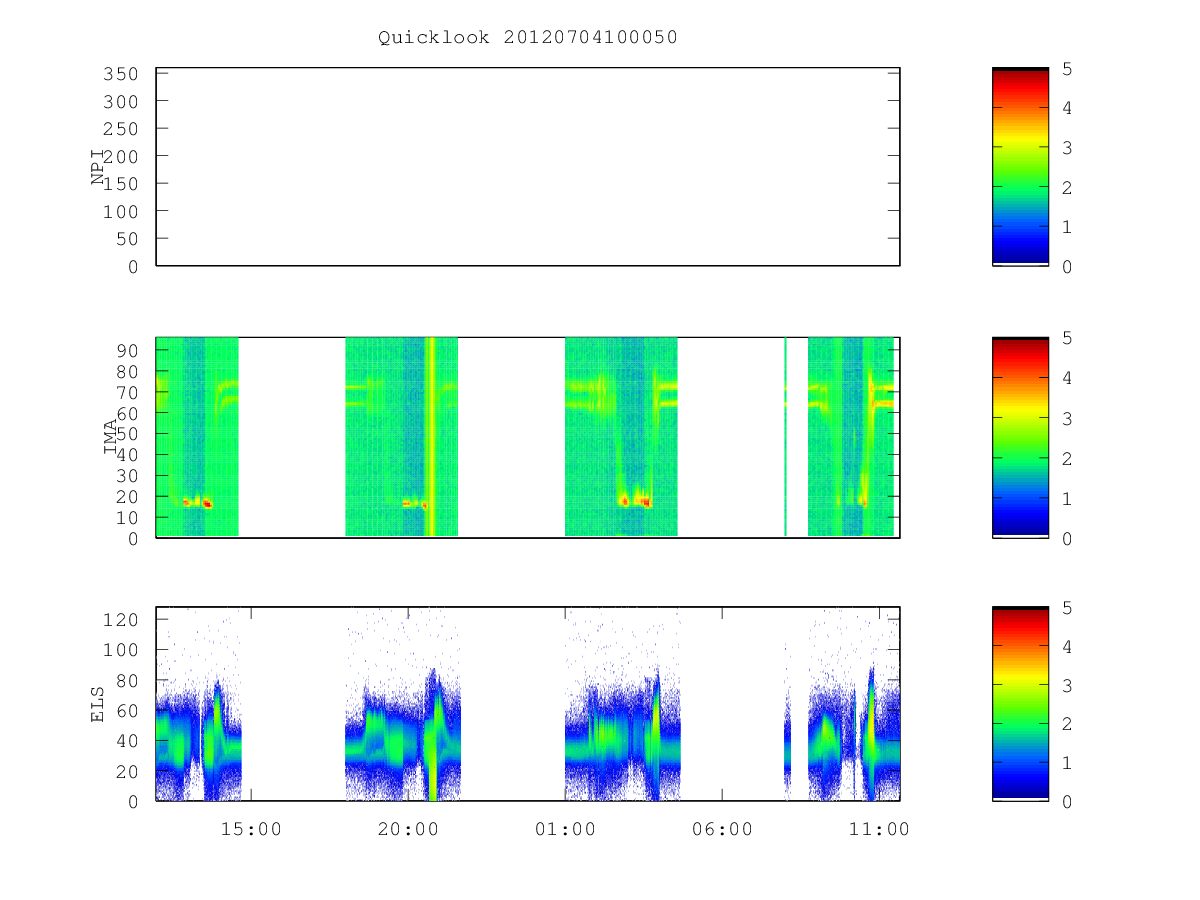Click the 300 tick on NPI axis
This screenshot has height=900, width=1200.
(x=119, y=102)
